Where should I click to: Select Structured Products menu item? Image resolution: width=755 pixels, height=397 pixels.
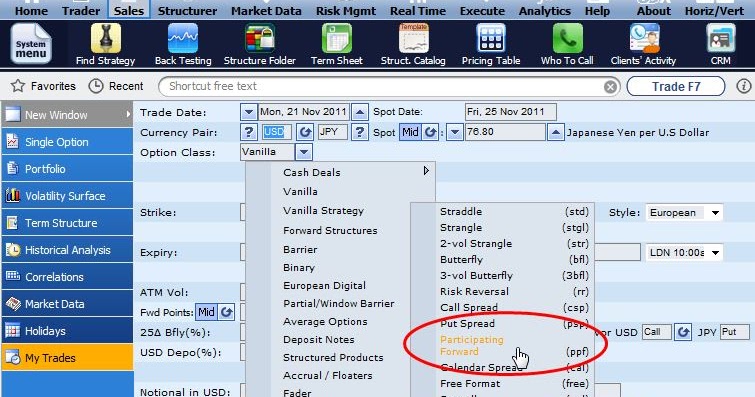pyautogui.click(x=333, y=357)
